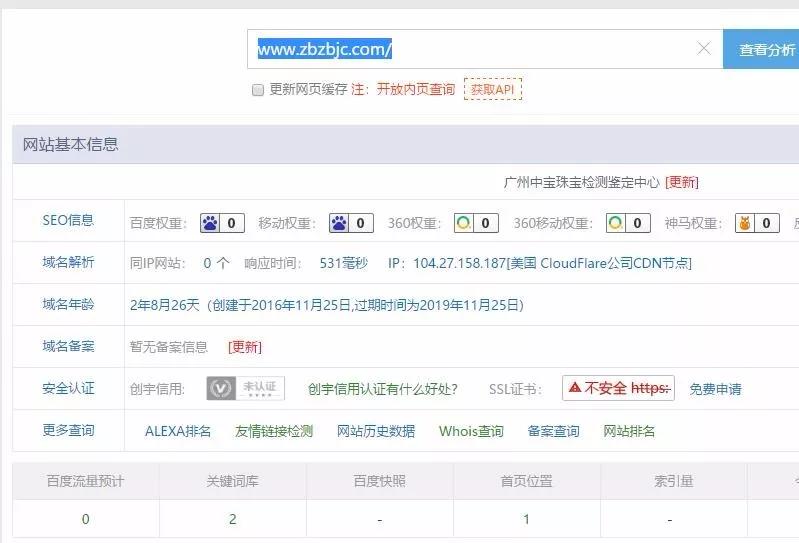Click response time 531毫秒
Image resolution: width=799 pixels, height=543 pixels.
(343, 263)
